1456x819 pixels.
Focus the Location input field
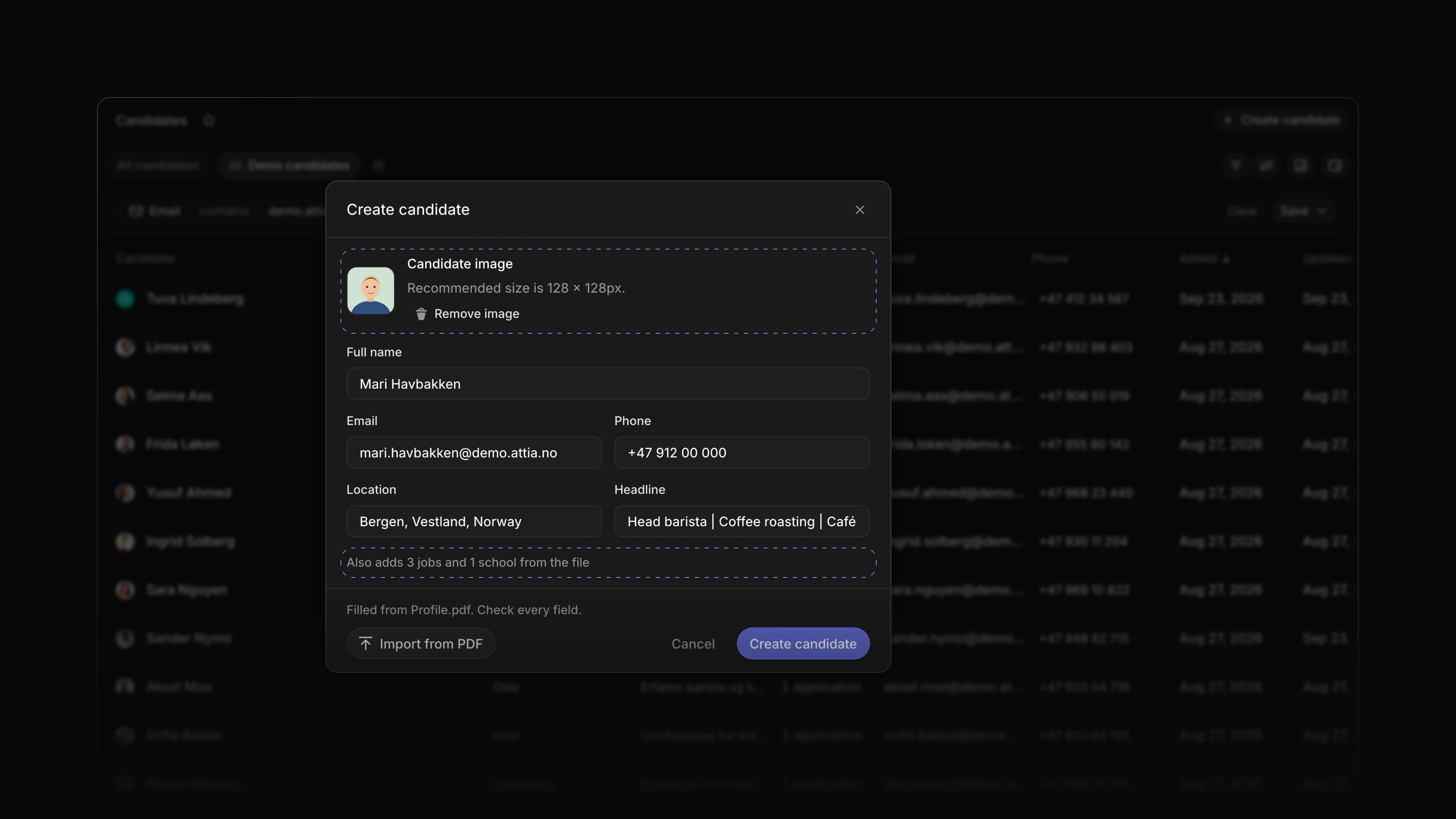click(474, 521)
